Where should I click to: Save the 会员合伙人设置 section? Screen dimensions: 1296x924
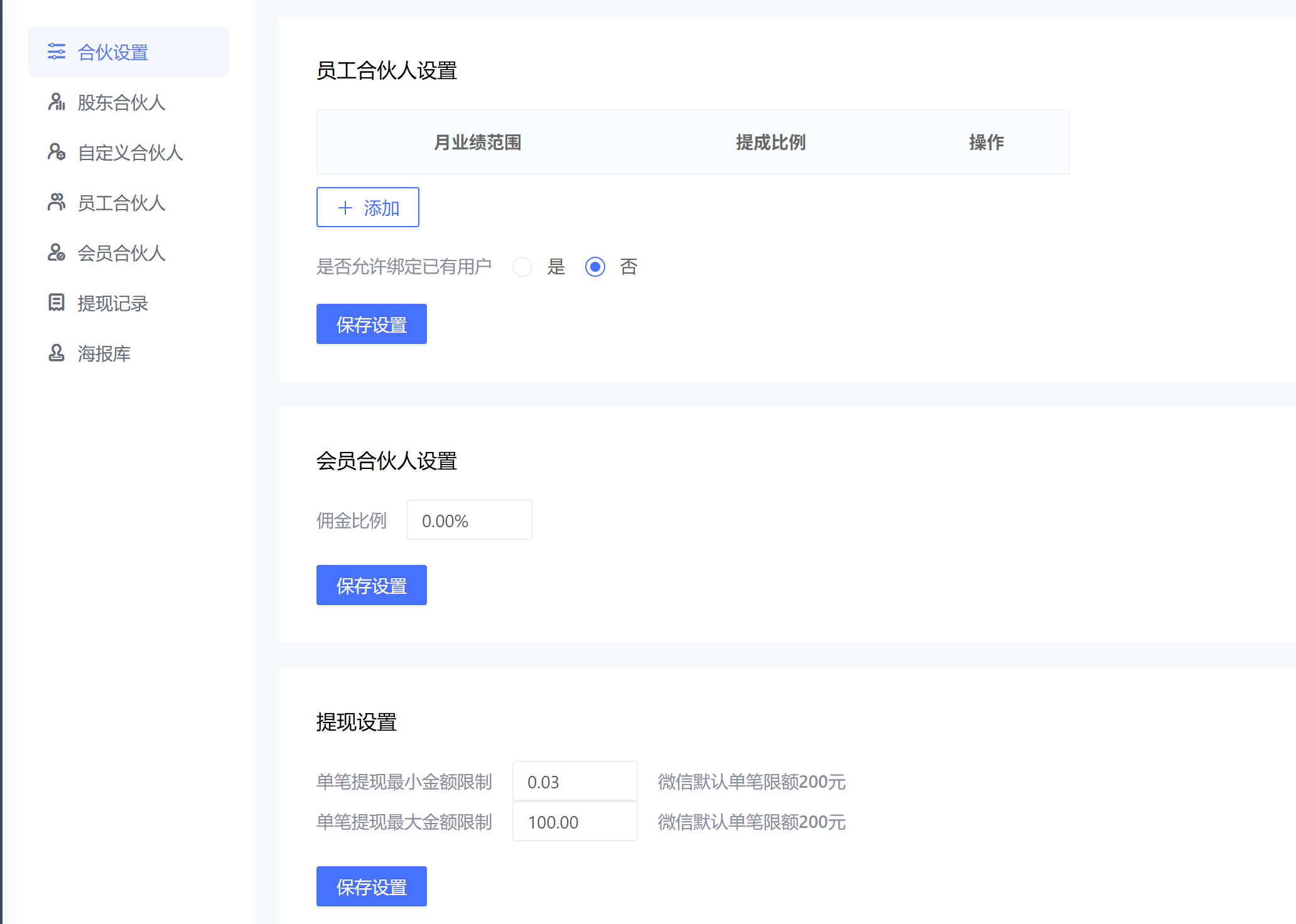371,586
